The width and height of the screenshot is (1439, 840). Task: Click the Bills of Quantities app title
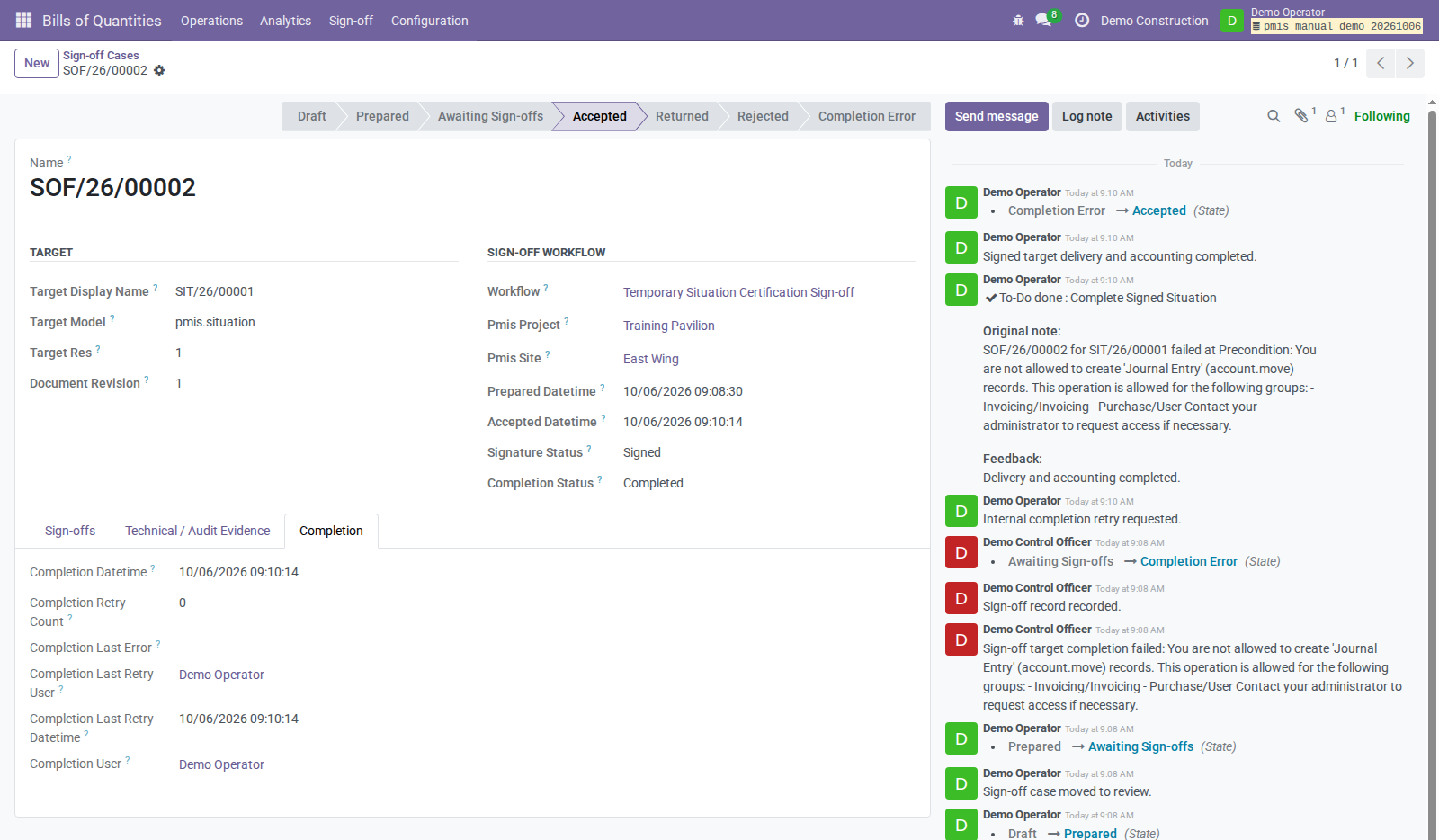point(102,21)
